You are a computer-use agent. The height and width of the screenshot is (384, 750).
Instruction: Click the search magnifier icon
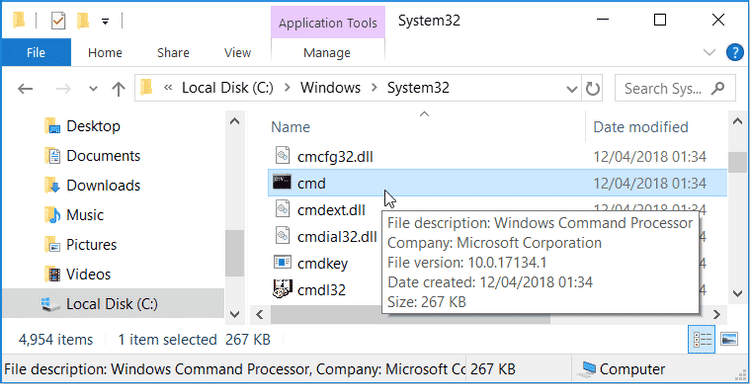pos(717,88)
